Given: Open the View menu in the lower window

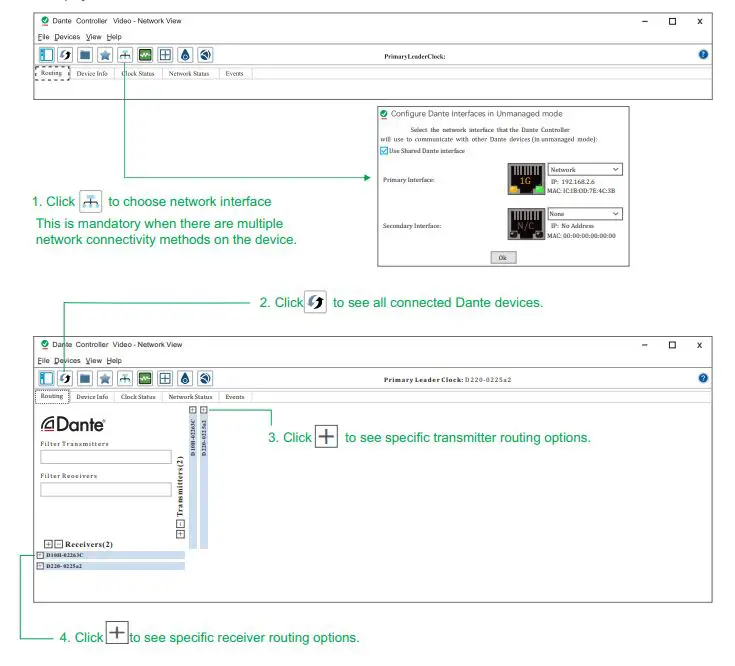Looking at the screenshot, I should click(93, 360).
